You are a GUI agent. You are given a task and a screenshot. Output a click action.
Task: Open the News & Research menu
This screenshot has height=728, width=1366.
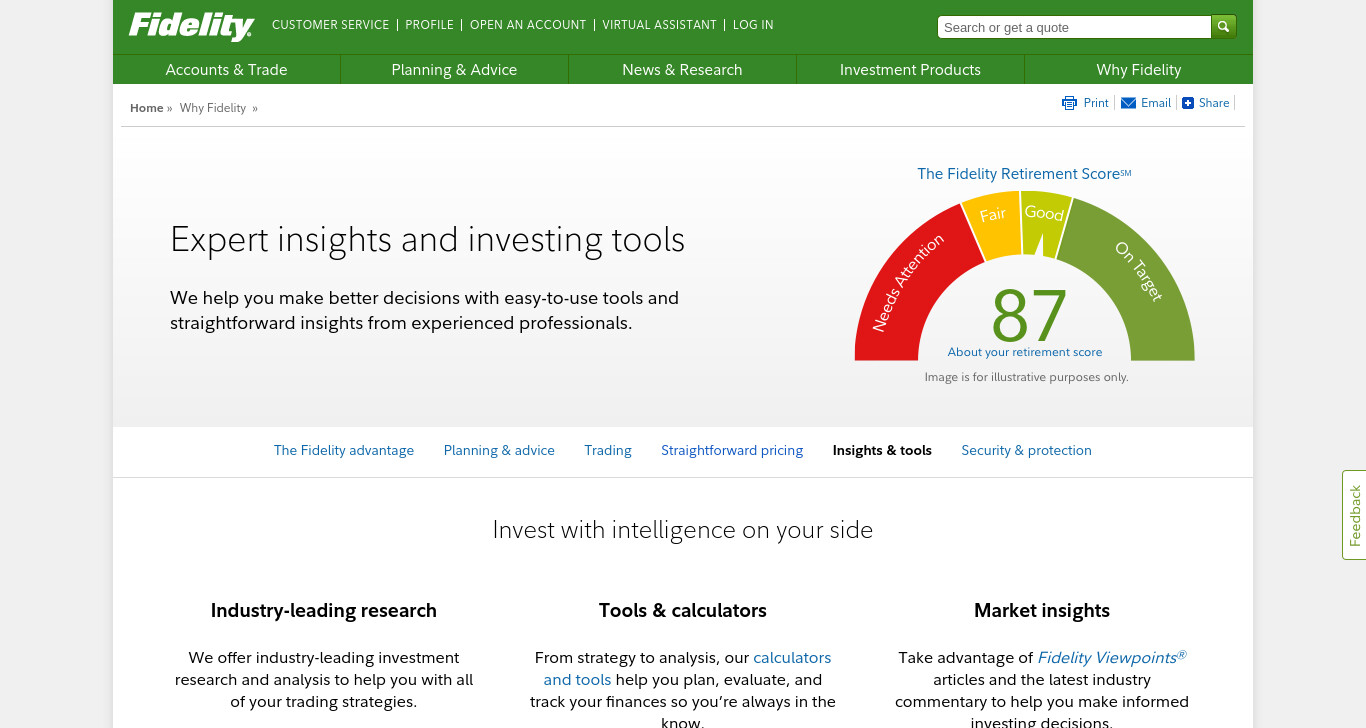pos(682,70)
